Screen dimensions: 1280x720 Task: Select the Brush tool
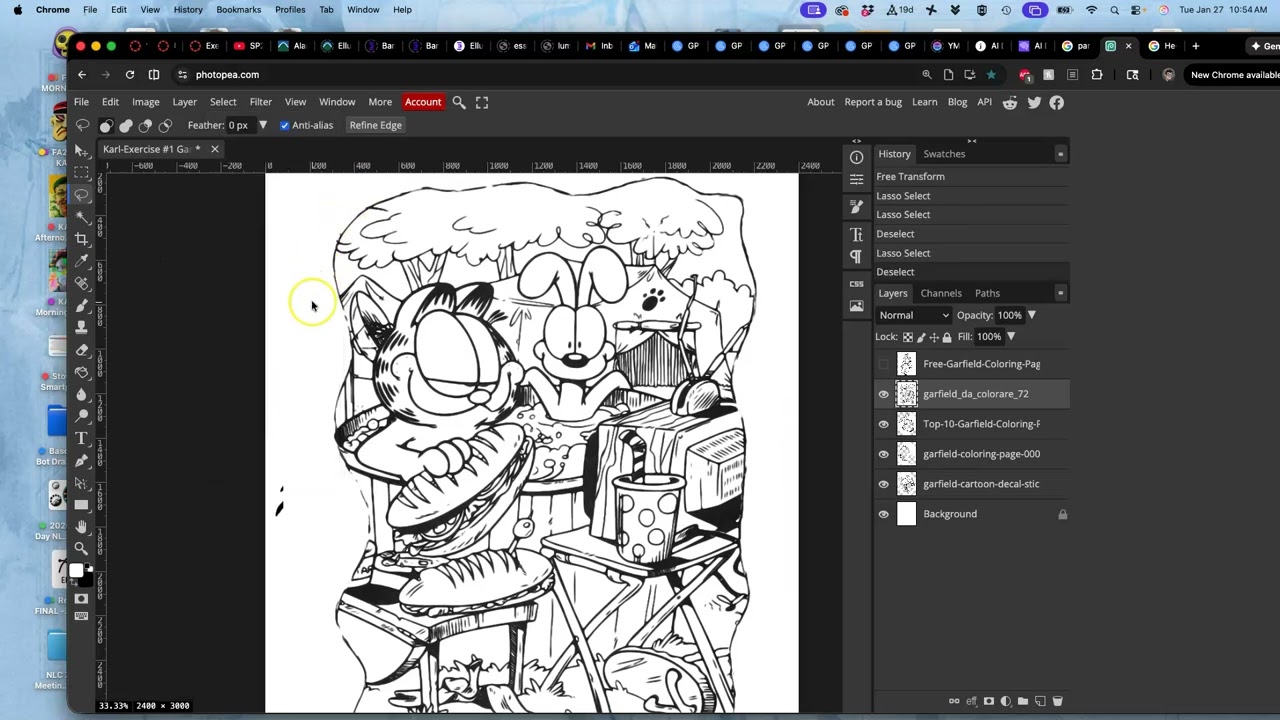(x=82, y=305)
